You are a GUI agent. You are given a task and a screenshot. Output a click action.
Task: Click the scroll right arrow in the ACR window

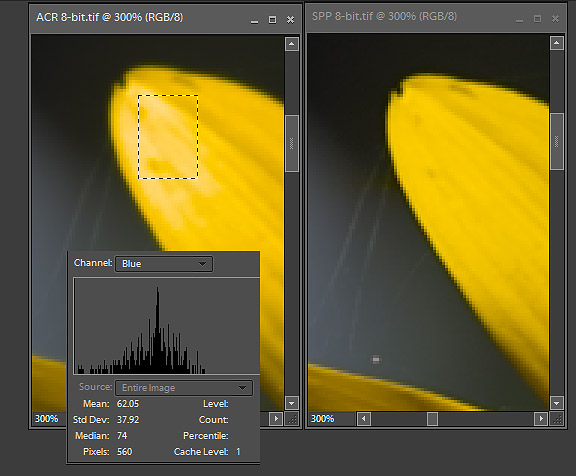pyautogui.click(x=276, y=419)
